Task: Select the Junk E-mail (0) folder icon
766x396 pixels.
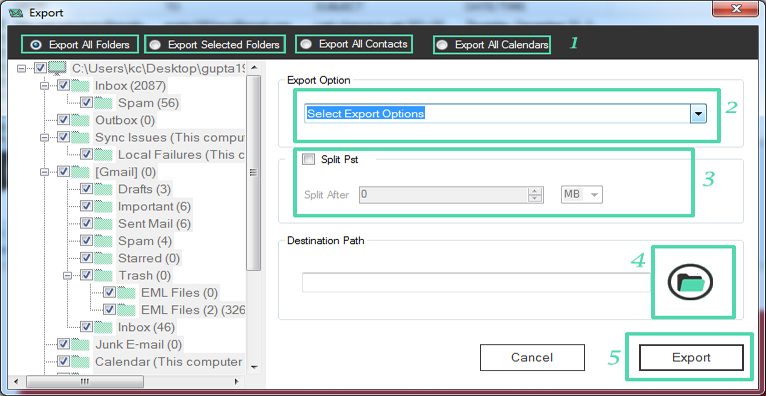Action: (x=81, y=344)
